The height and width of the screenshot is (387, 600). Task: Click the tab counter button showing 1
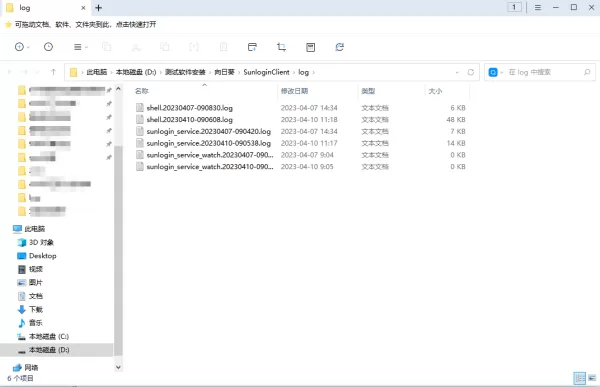point(514,7)
